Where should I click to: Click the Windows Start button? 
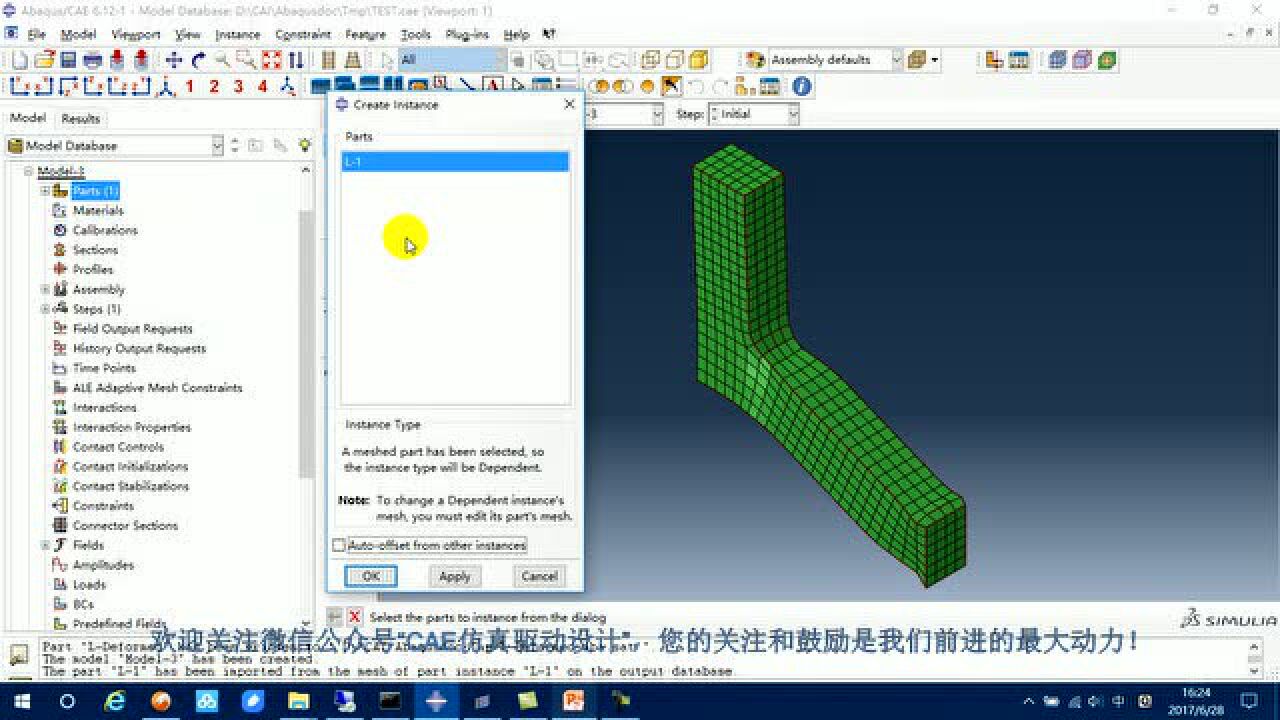click(x=22, y=701)
